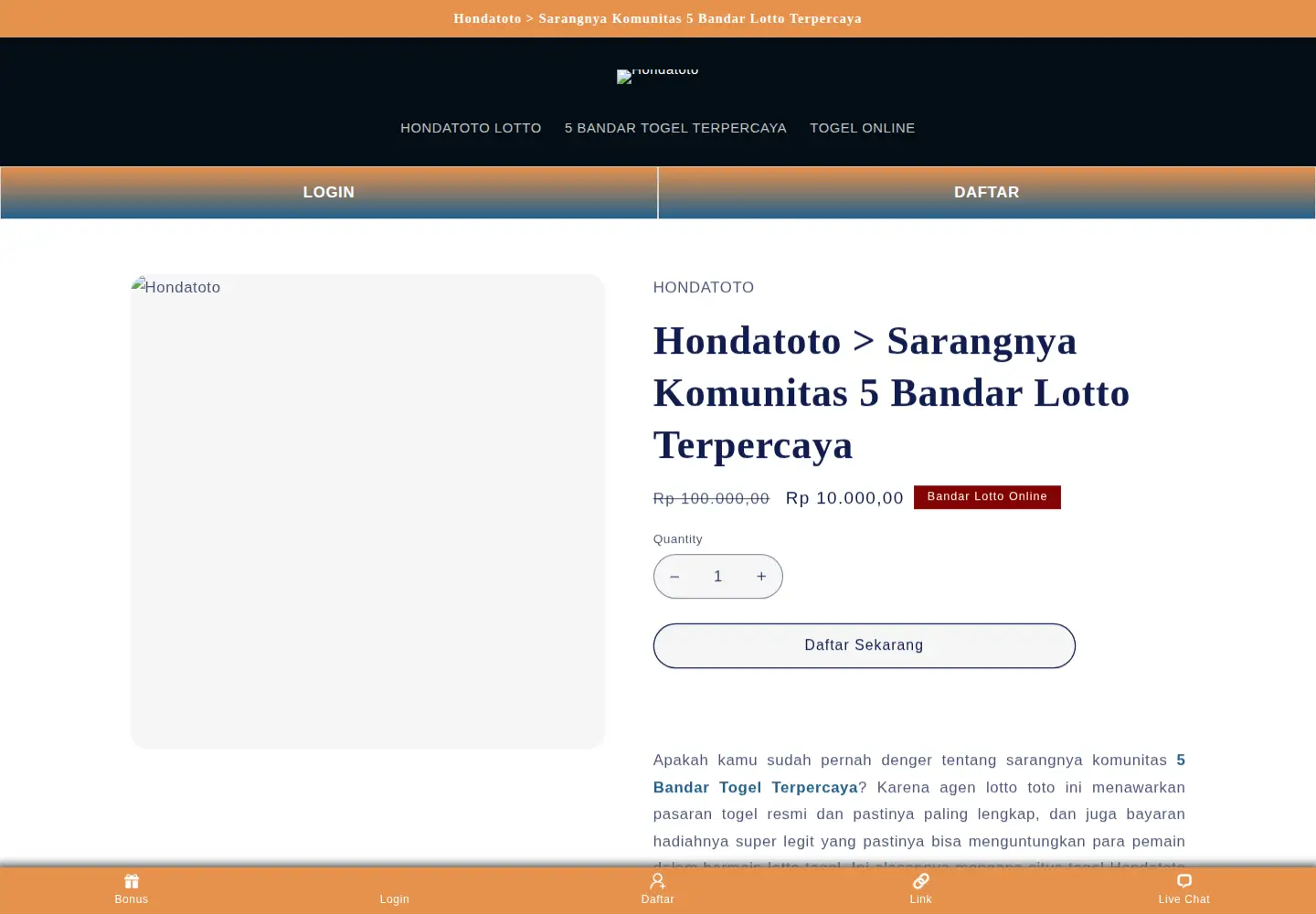Click the gift Bonus icon

click(x=132, y=881)
